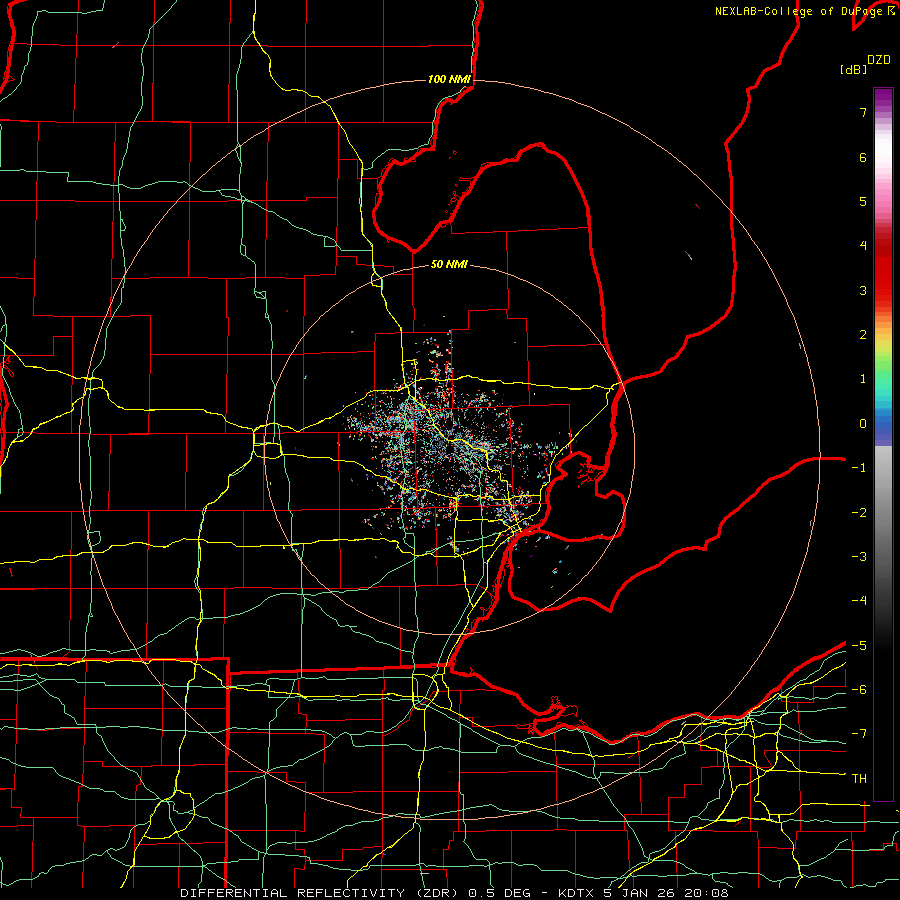
Task: Click the -2 dB scale label
Action: 859,513
